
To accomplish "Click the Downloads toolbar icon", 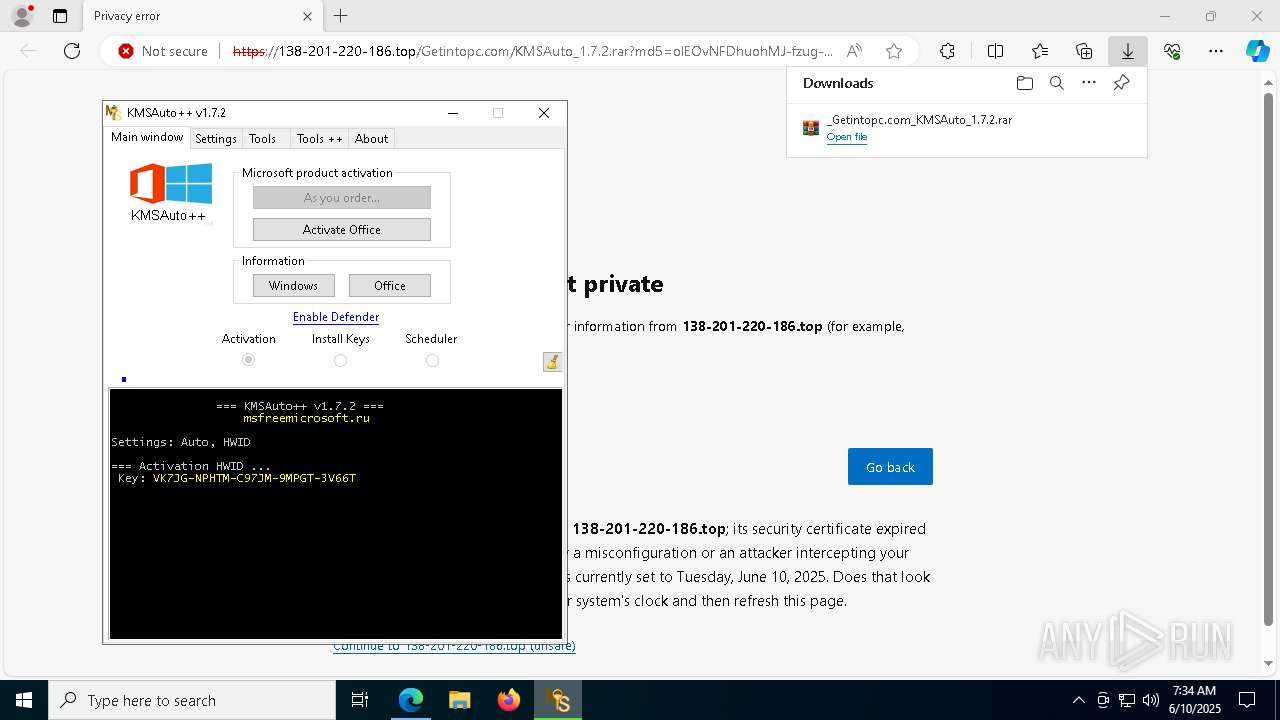I will point(1128,51).
